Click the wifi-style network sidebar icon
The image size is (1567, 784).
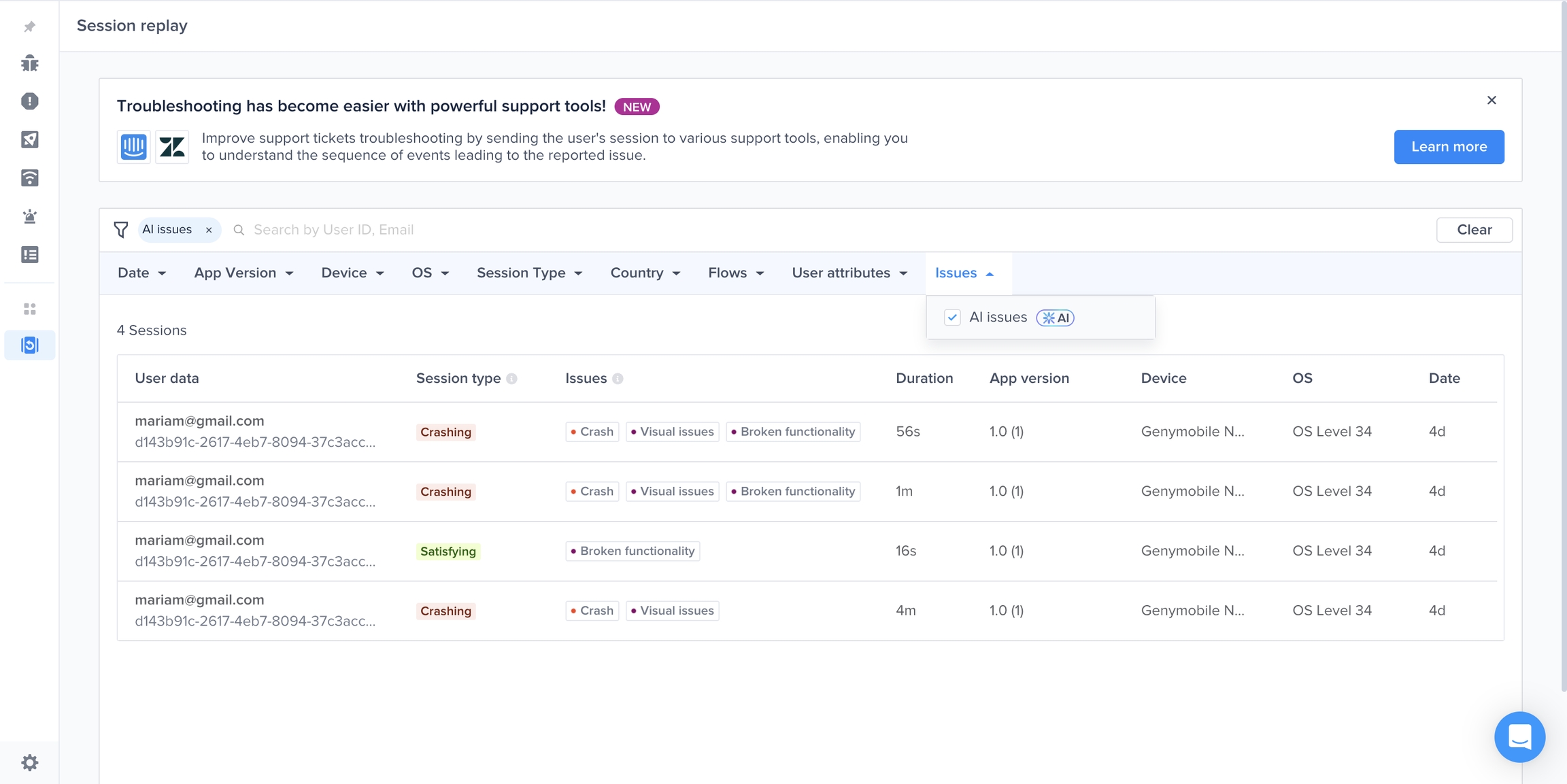(x=29, y=178)
